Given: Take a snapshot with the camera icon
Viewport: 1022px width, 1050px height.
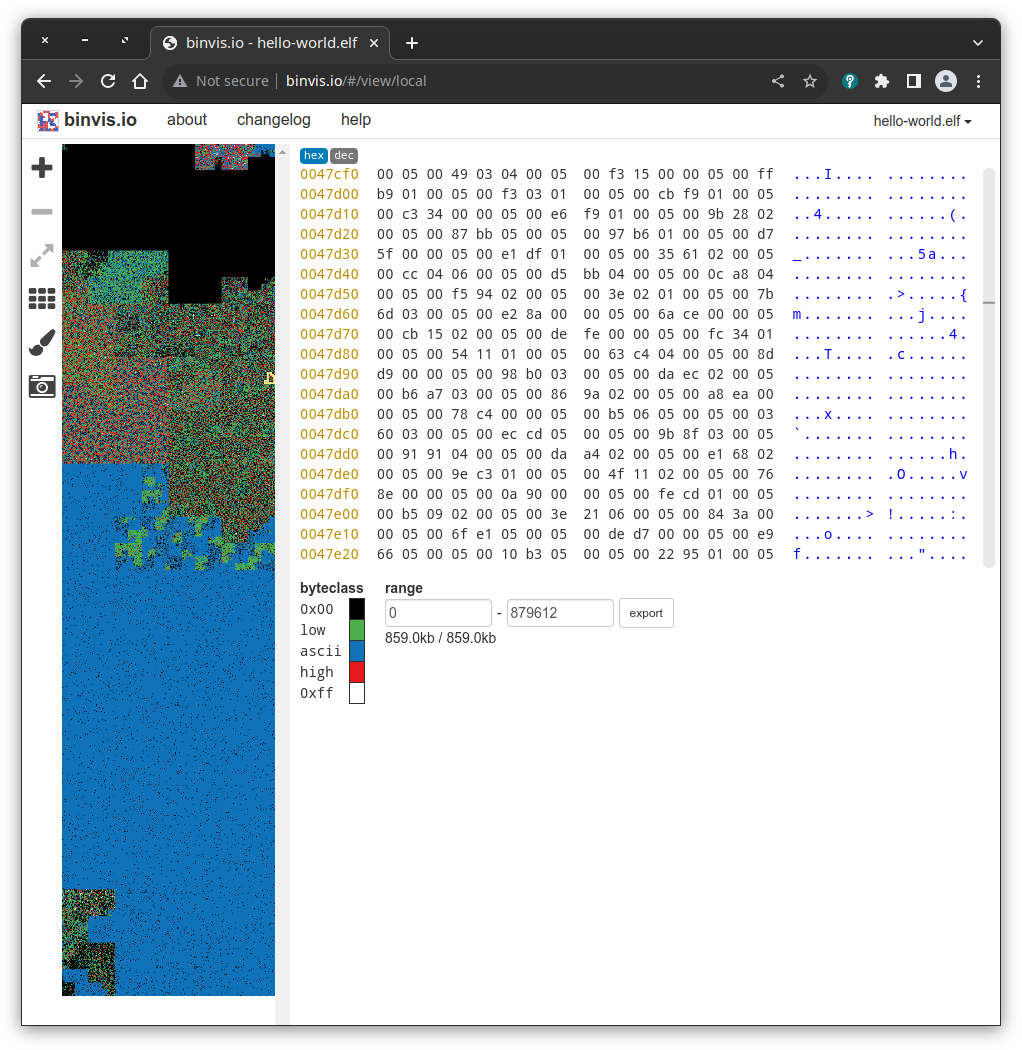Looking at the screenshot, I should (41, 386).
